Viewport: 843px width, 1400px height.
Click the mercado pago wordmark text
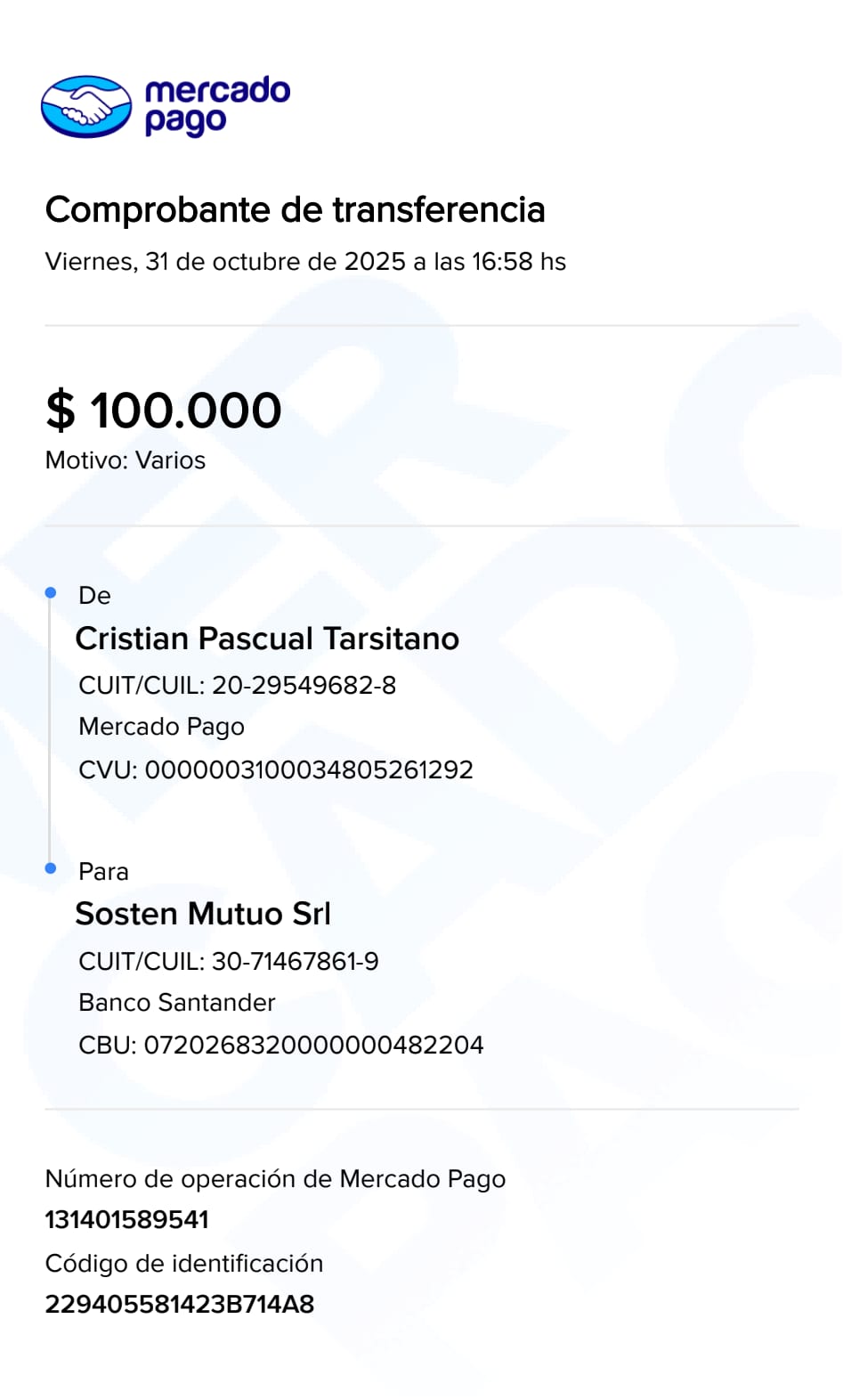coord(216,105)
